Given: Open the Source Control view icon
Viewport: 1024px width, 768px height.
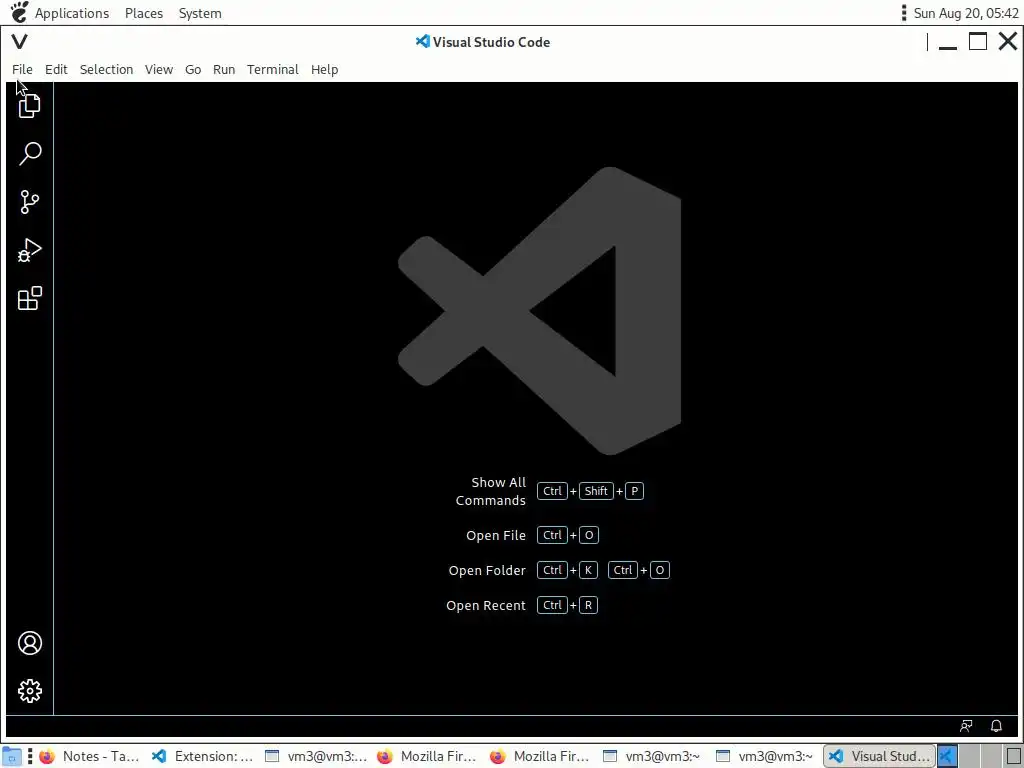Looking at the screenshot, I should pos(29,202).
